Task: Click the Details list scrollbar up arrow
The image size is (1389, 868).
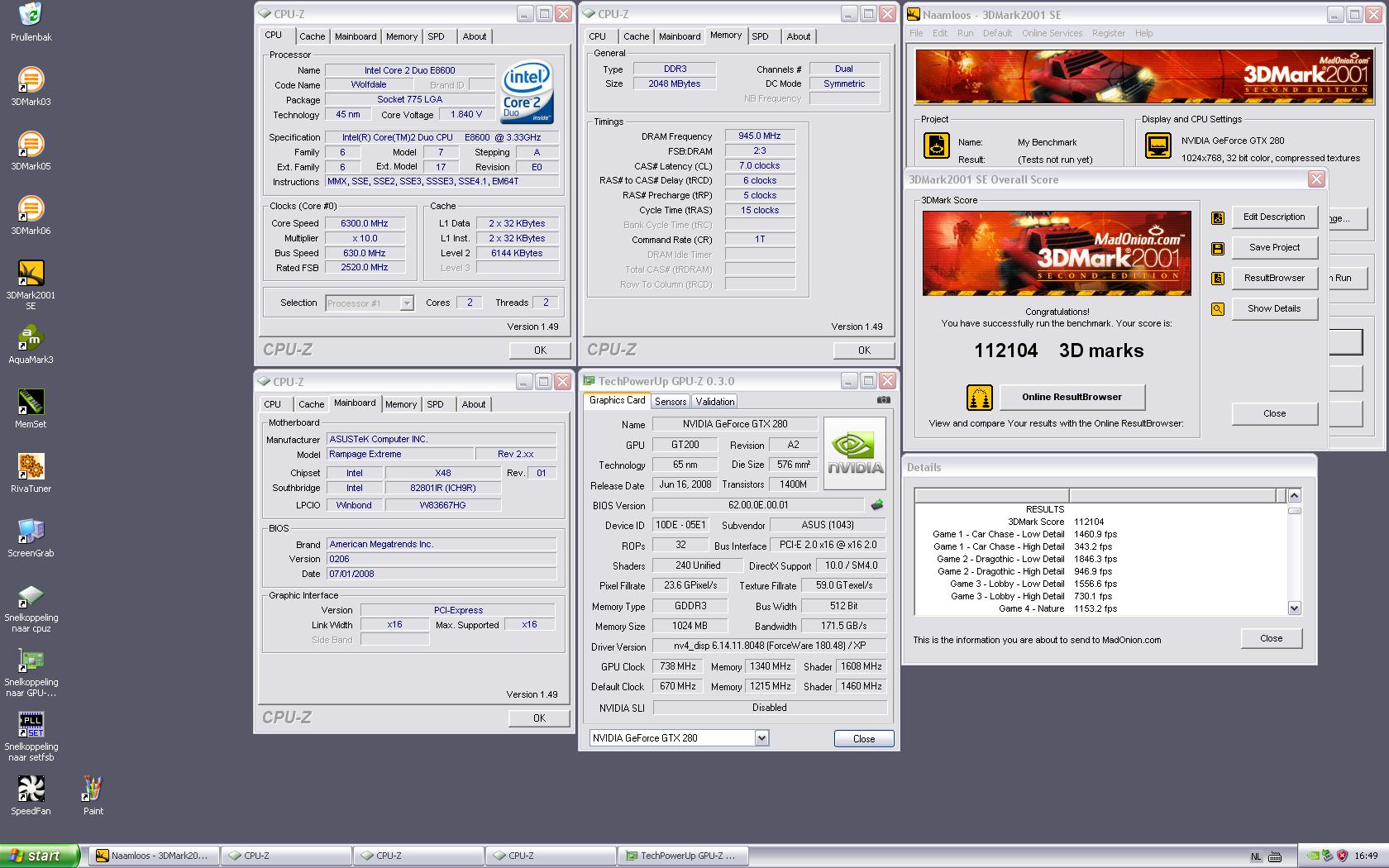Action: (1294, 495)
